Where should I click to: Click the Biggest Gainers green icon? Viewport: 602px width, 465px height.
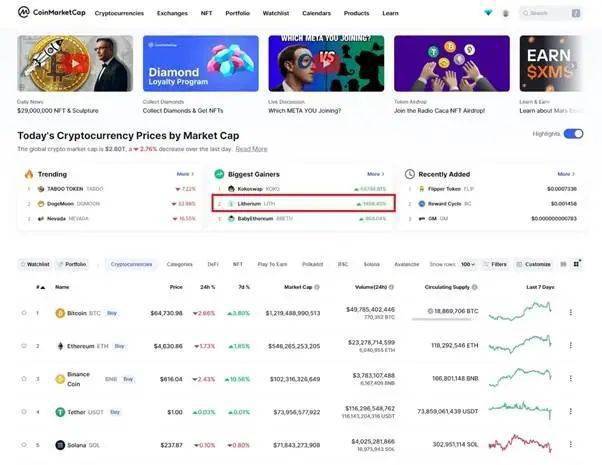tap(219, 174)
